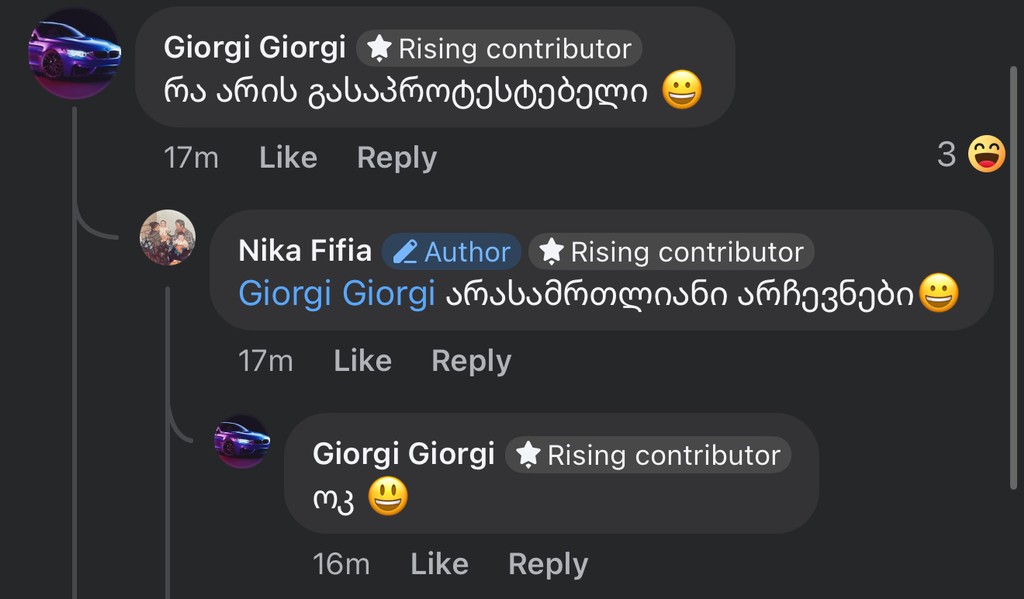Click Nika Fifia's profile picture
The image size is (1024, 599).
point(167,237)
